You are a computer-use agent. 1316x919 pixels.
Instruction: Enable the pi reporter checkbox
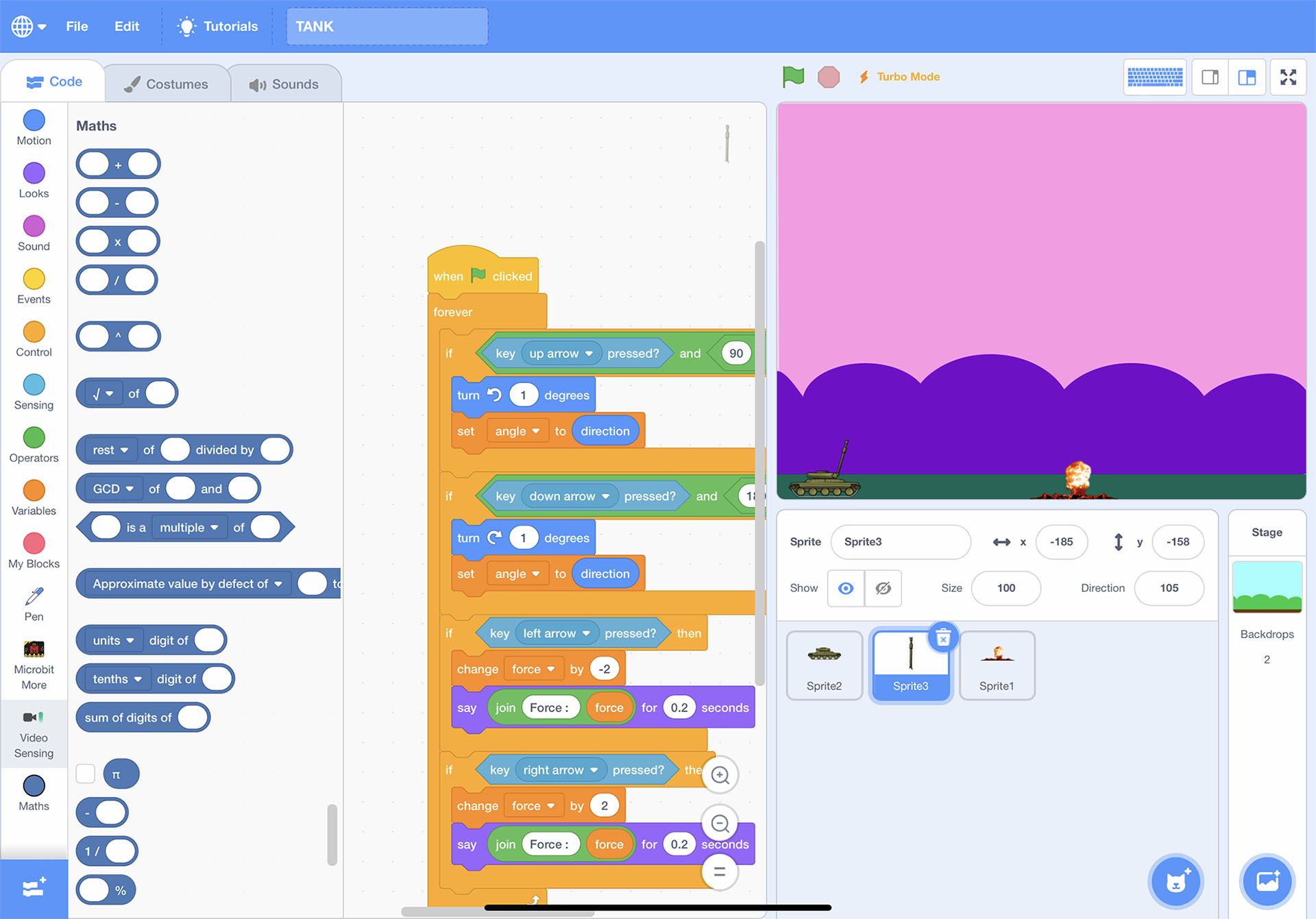coord(86,774)
